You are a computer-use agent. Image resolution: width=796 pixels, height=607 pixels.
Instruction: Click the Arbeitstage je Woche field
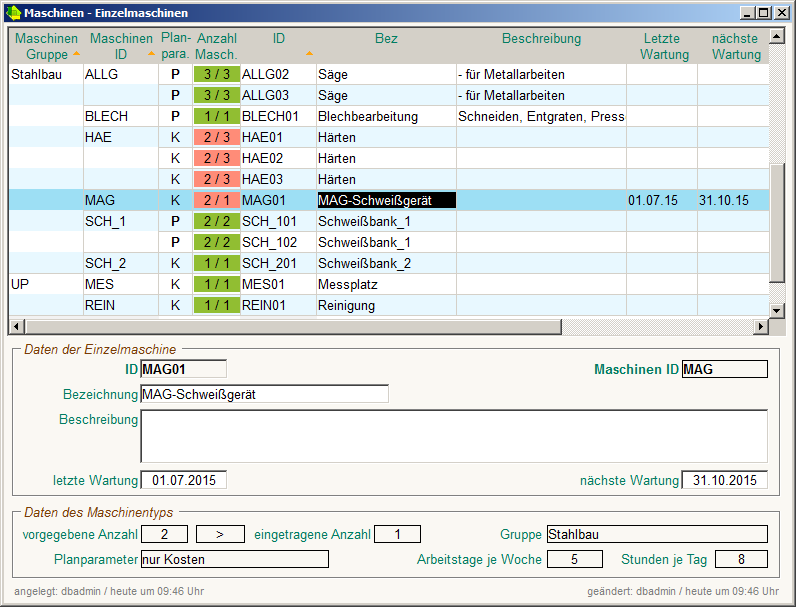[575, 559]
